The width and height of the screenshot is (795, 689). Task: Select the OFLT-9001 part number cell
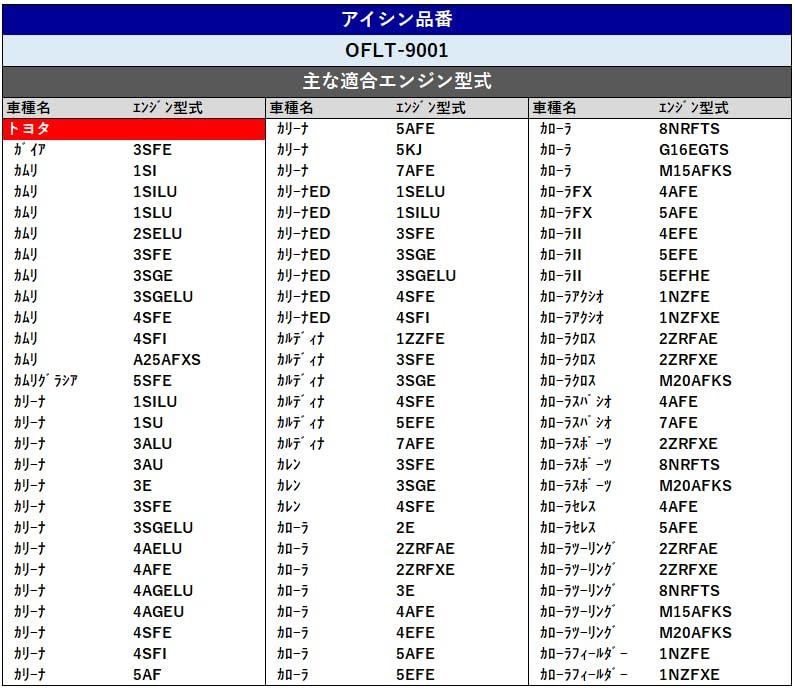(x=397, y=50)
